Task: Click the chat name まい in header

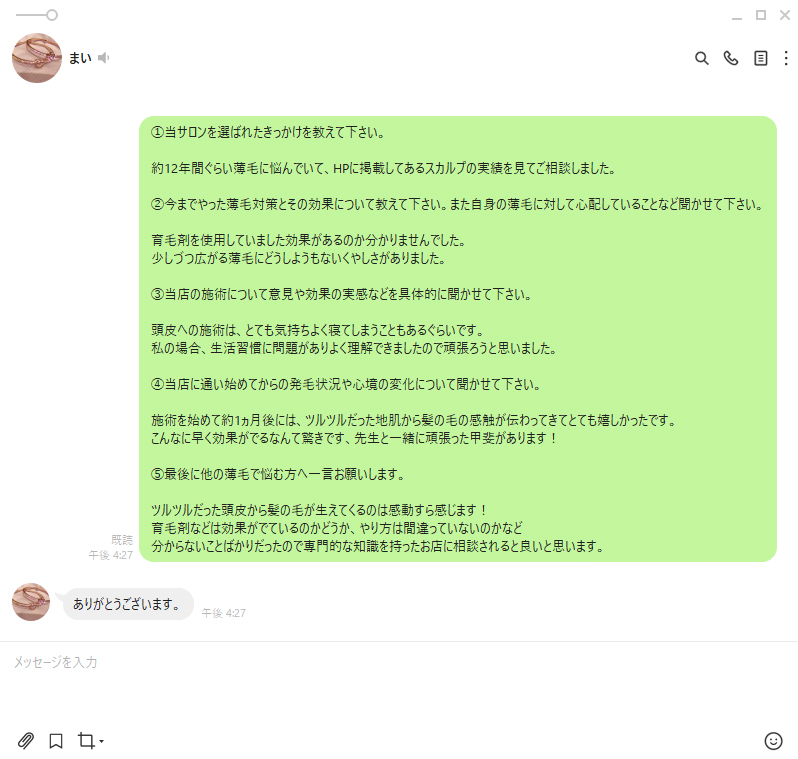Action: 80,58
